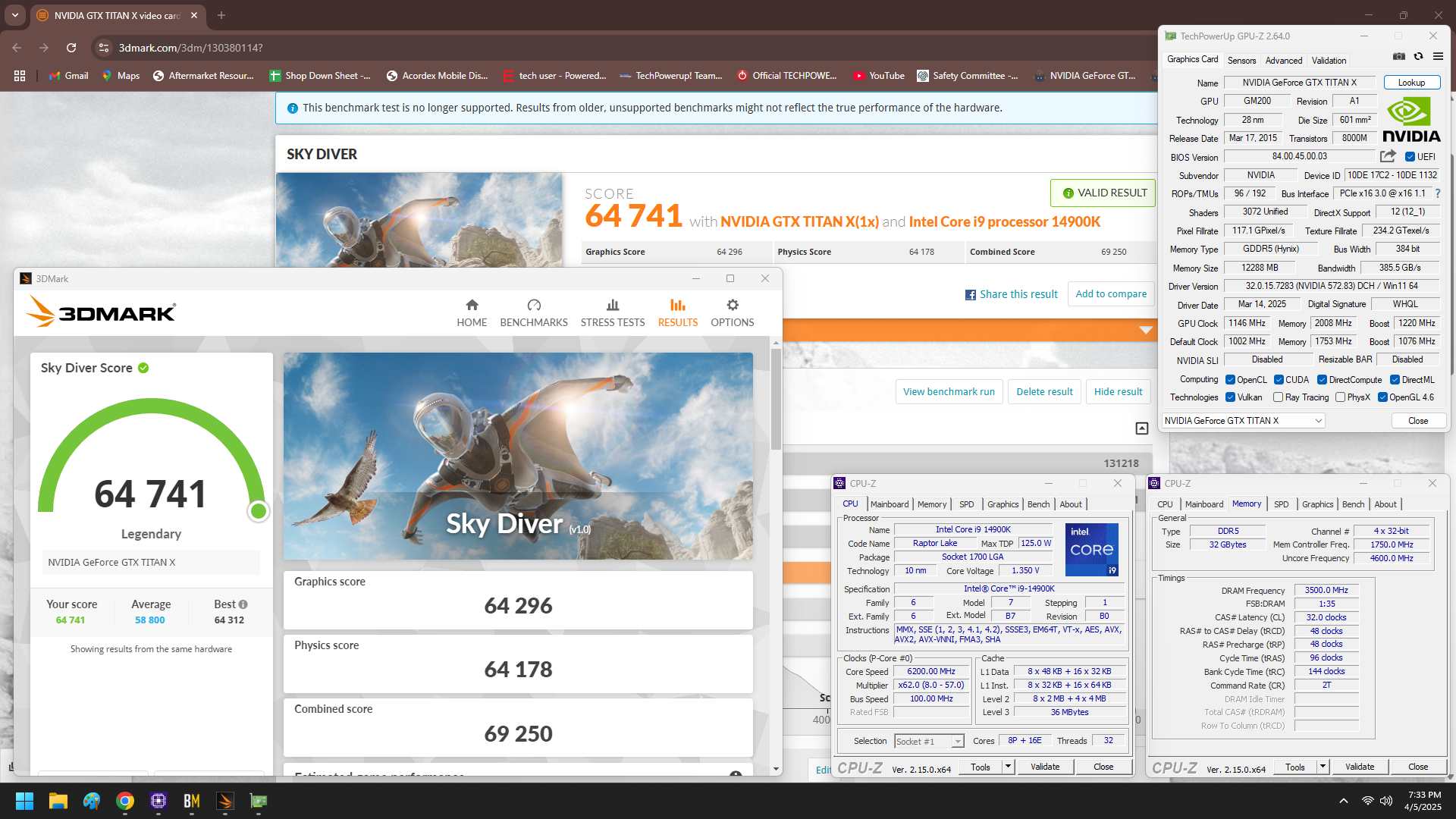The height and width of the screenshot is (819, 1456).
Task: Open BENCHMARKS in the 3DMark toolbar
Action: (534, 312)
